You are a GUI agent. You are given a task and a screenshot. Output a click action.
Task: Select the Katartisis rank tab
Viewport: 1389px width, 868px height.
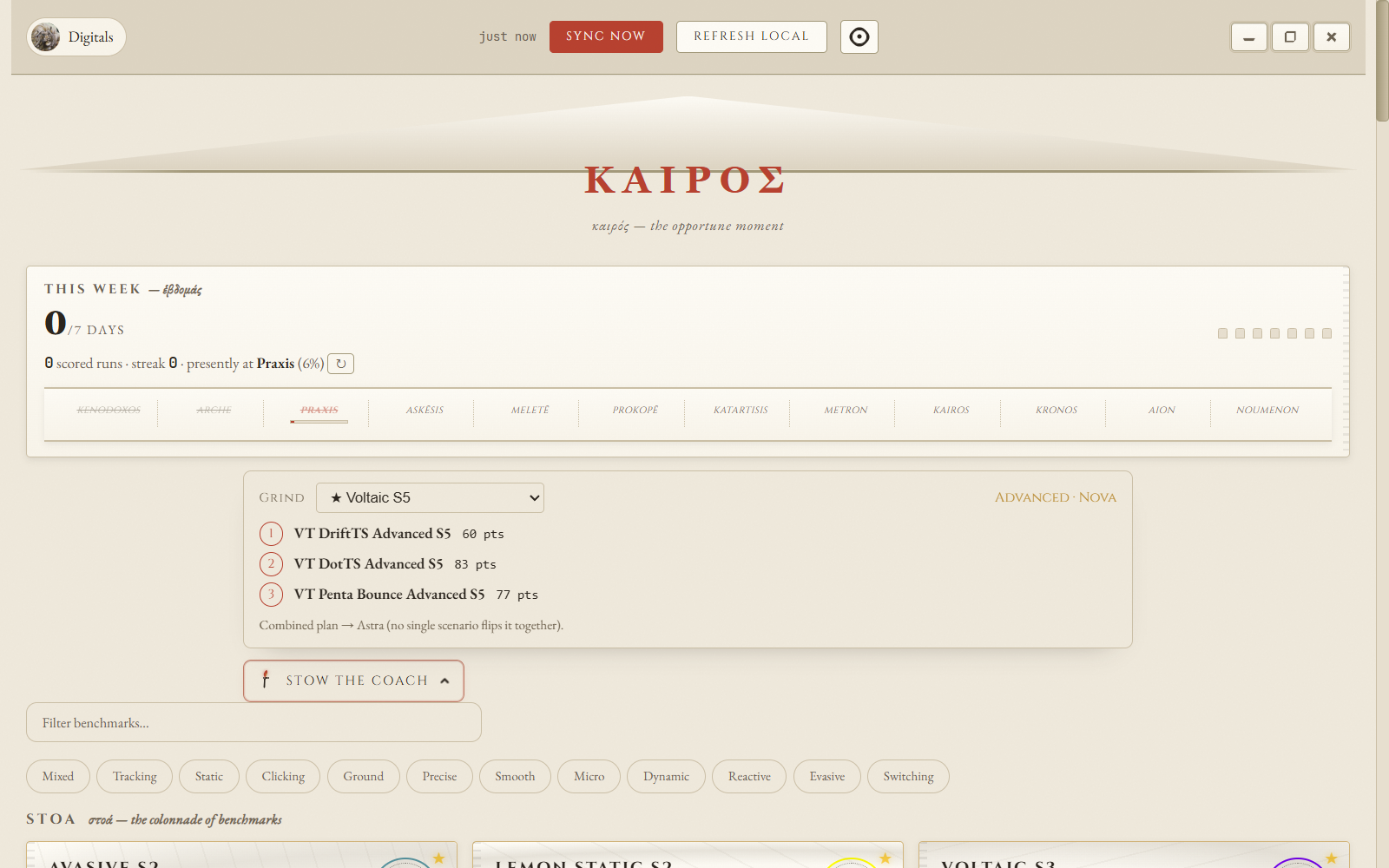741,410
